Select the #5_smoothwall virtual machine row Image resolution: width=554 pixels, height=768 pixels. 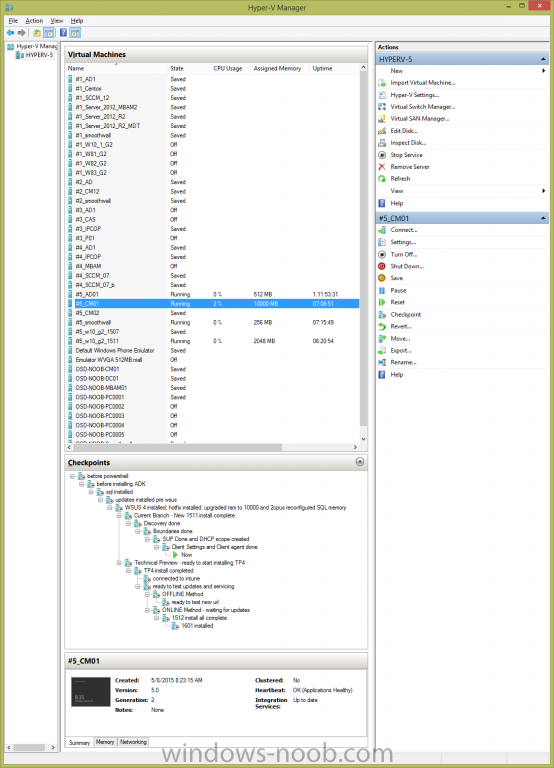pyautogui.click(x=213, y=322)
